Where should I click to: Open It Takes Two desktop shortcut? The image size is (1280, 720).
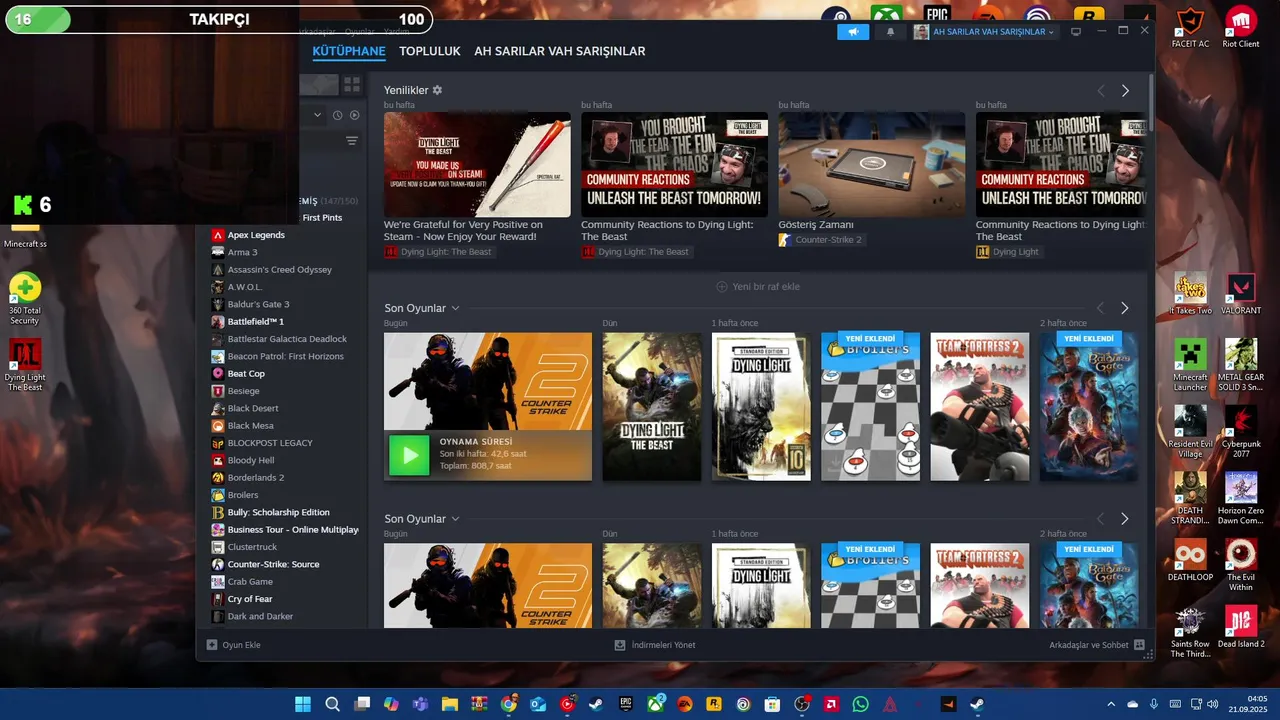(1190, 294)
